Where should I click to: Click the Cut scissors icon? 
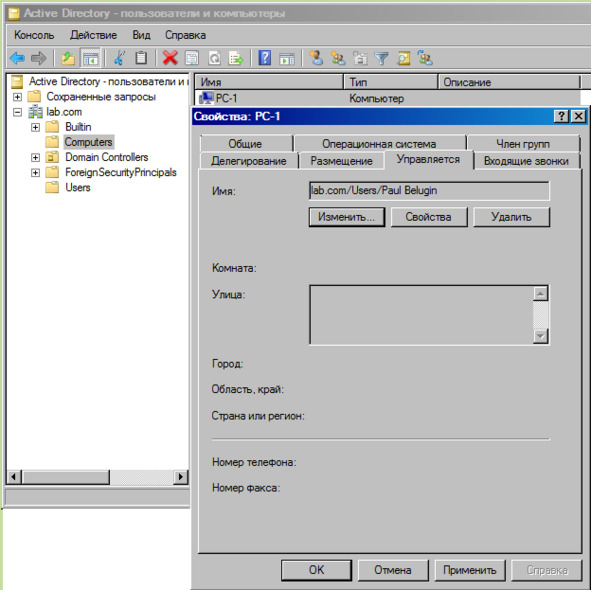click(x=119, y=58)
